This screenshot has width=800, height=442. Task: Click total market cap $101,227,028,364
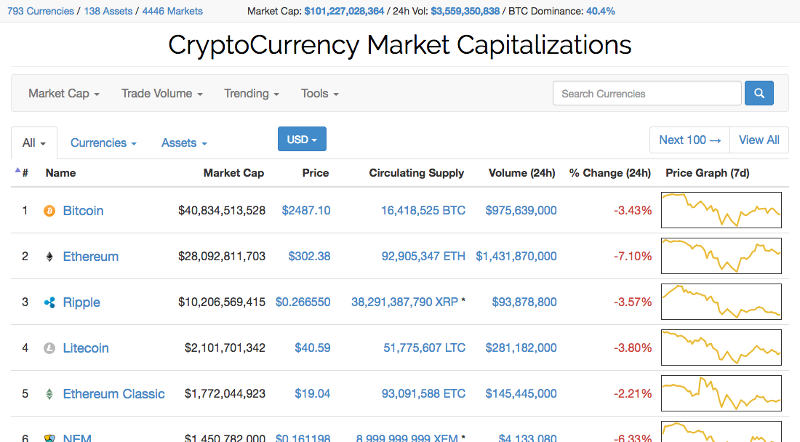click(x=344, y=11)
